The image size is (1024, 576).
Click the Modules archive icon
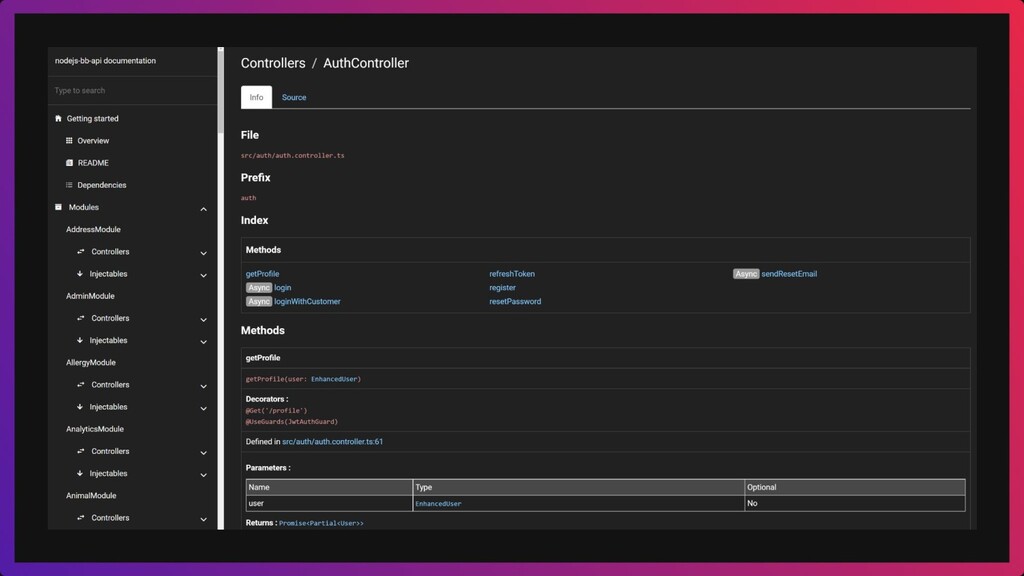(58, 207)
